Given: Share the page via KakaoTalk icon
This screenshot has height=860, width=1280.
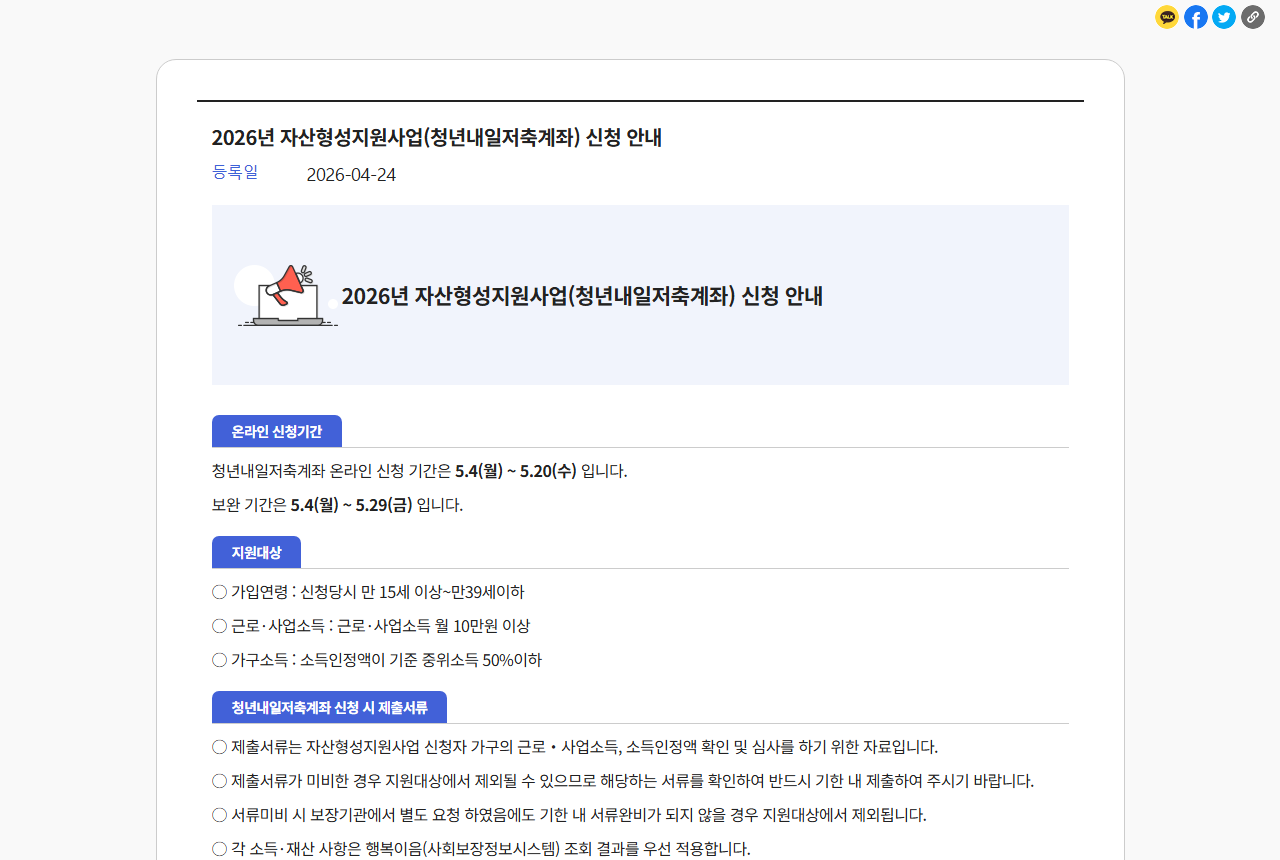Looking at the screenshot, I should coord(1167,17).
